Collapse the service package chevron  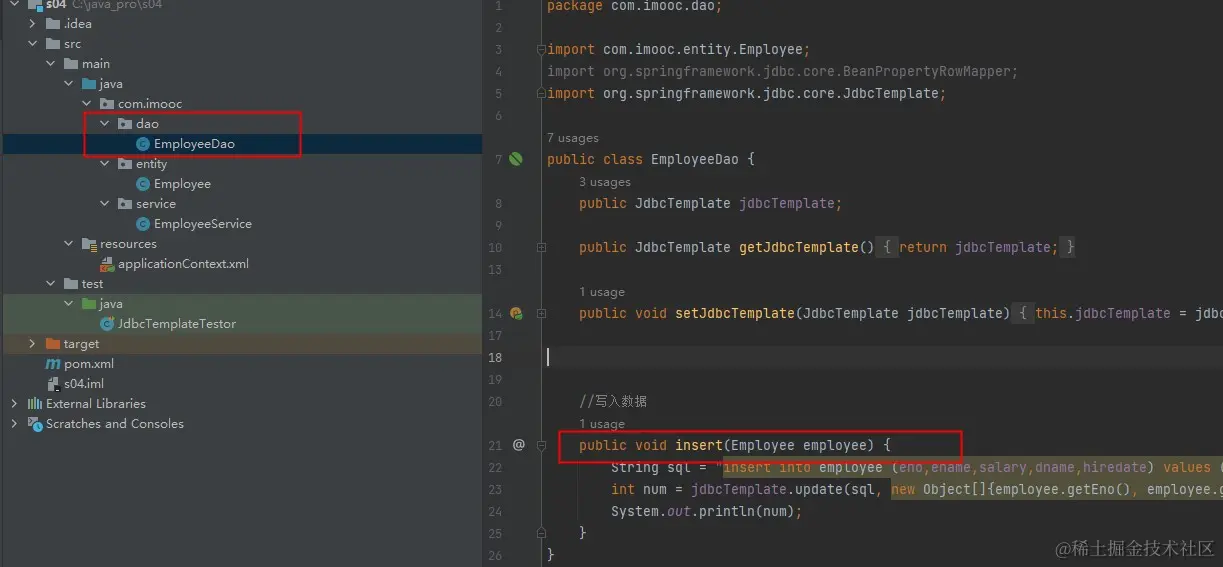[x=105, y=204]
